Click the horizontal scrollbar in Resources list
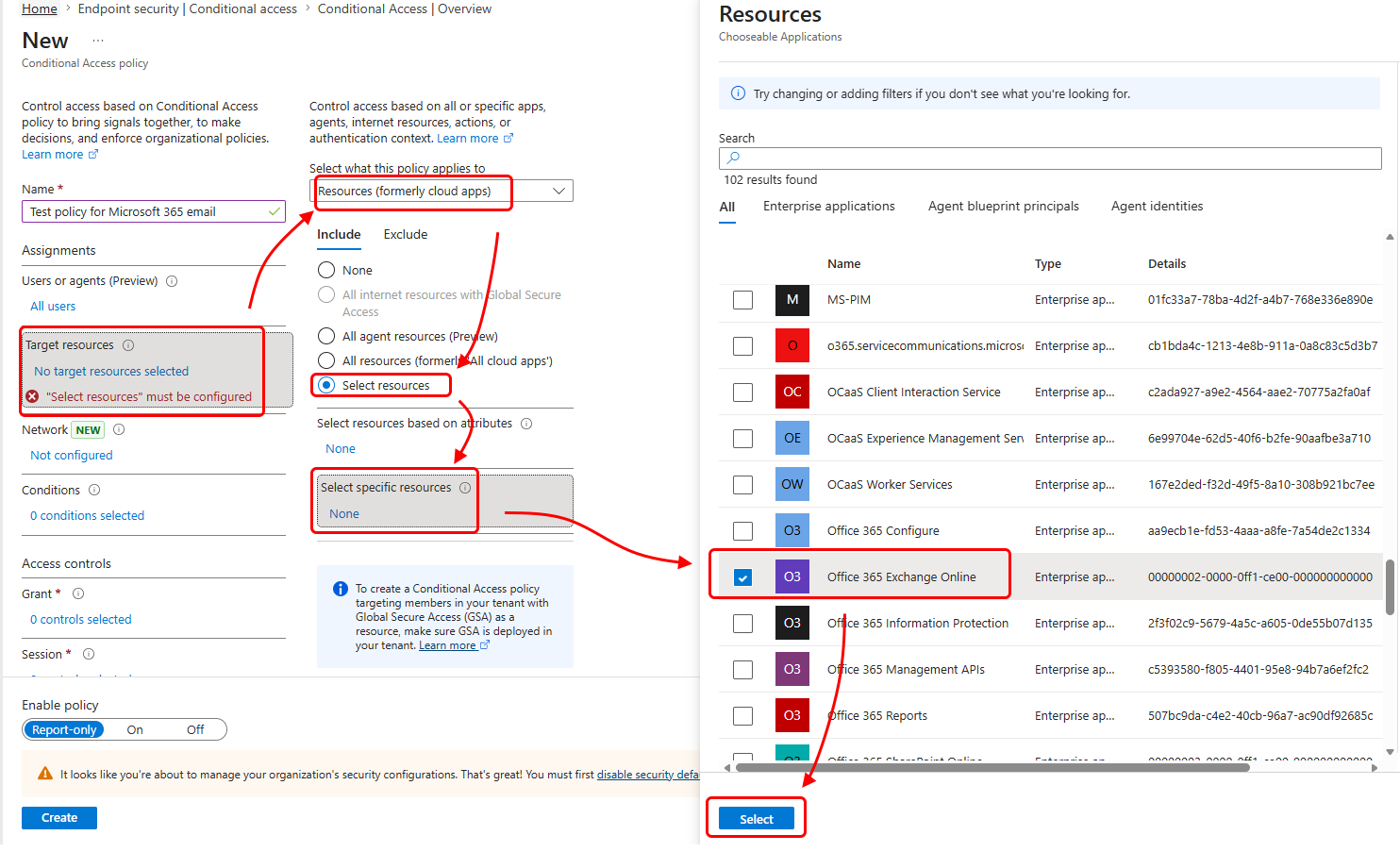The width and height of the screenshot is (1400, 852). click(992, 768)
